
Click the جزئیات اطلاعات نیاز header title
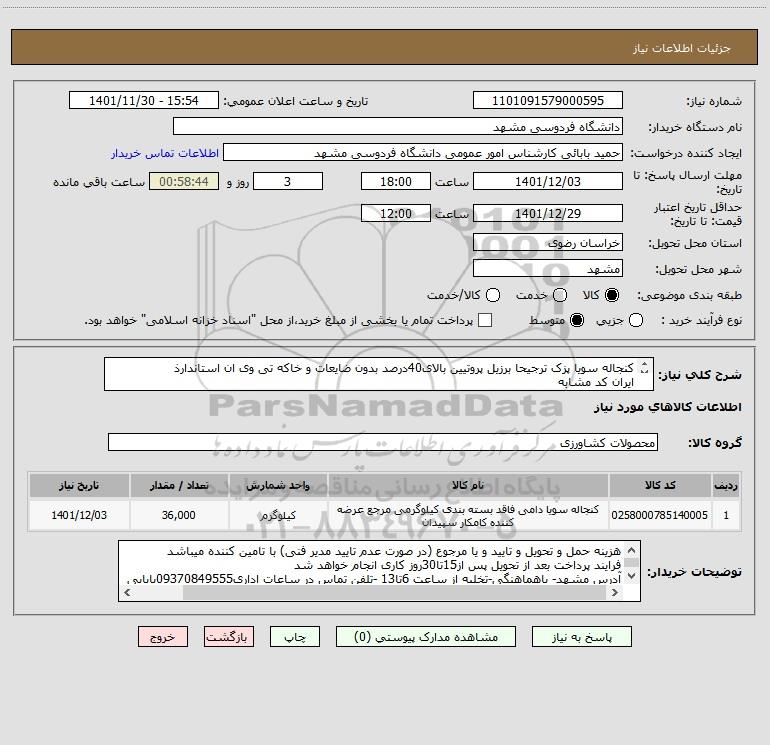682,48
